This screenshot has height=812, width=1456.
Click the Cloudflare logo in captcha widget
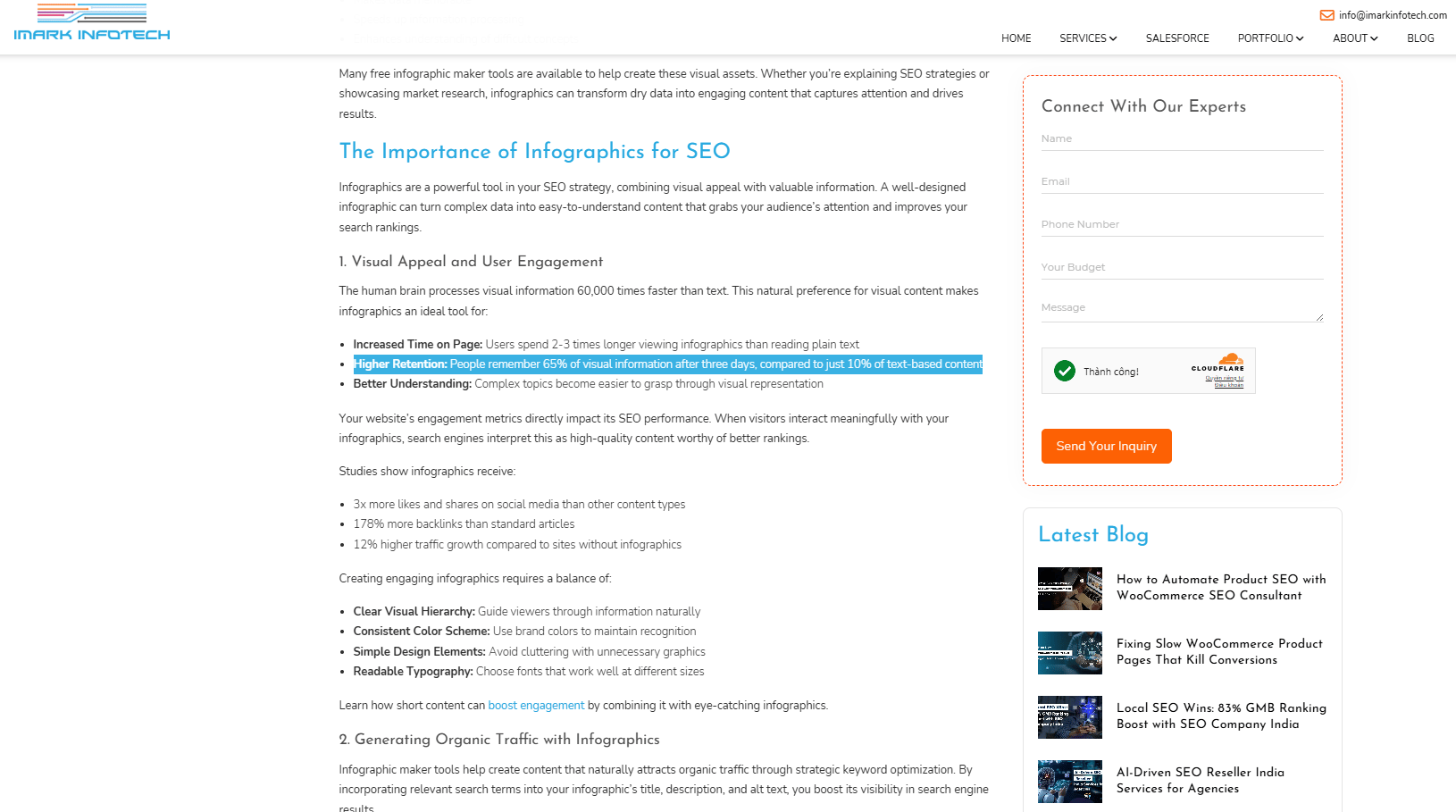[x=1218, y=363]
